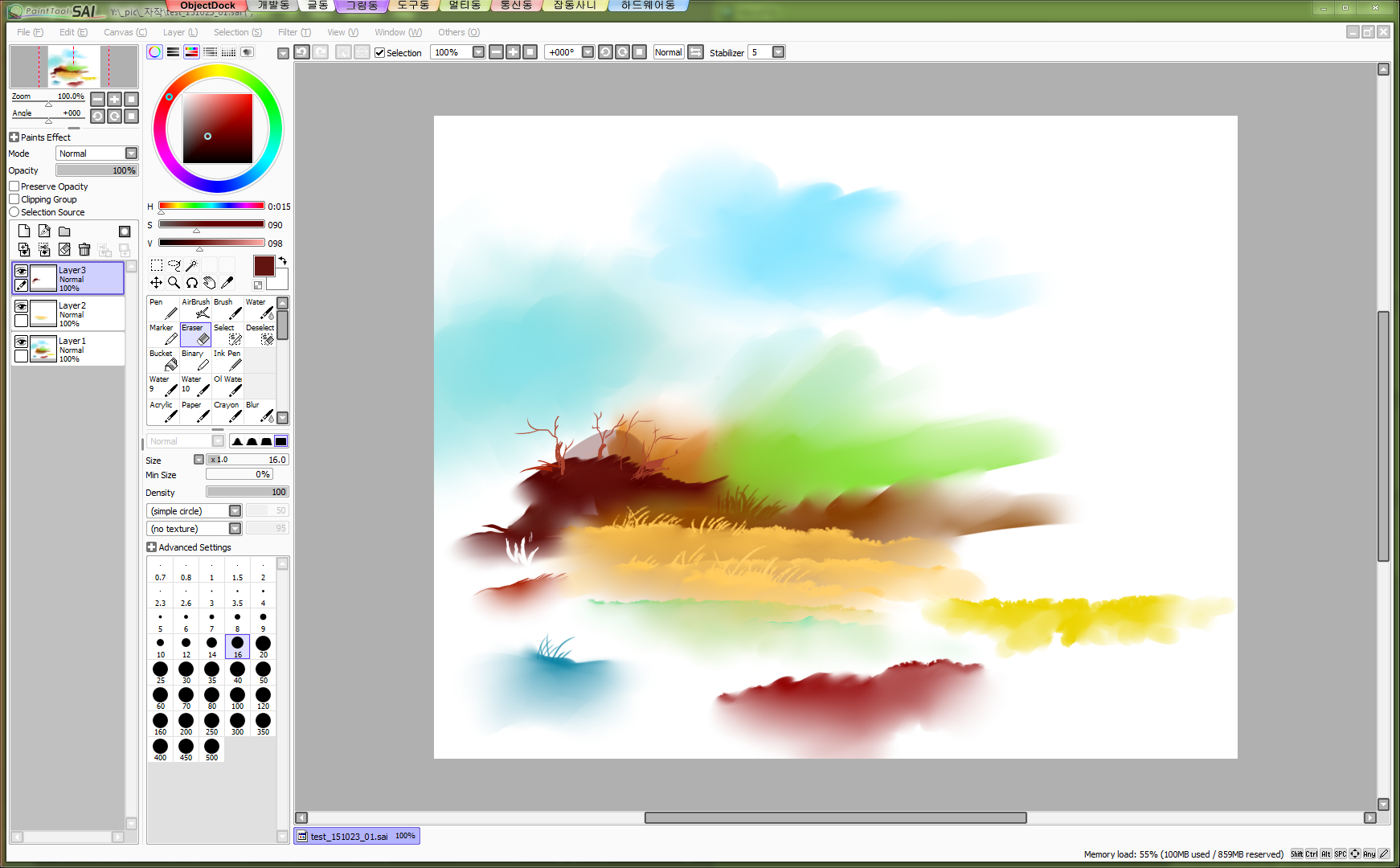Screen dimensions: 1400x868
Task: Select the Move layer tool
Action: pos(156,283)
